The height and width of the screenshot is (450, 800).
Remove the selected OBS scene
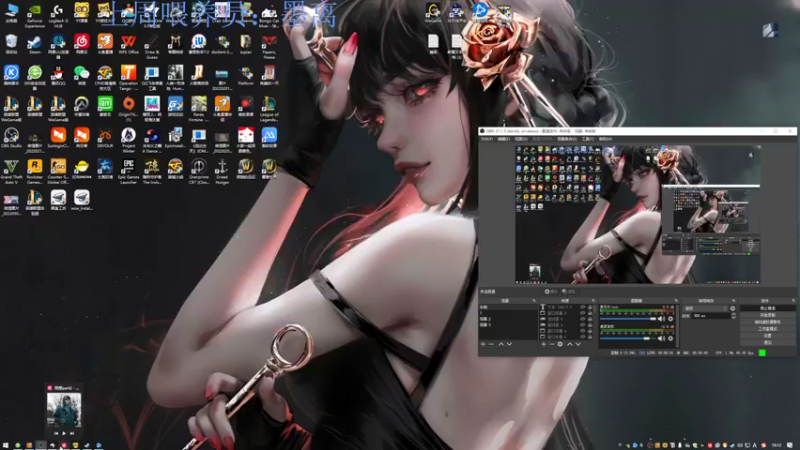491,344
